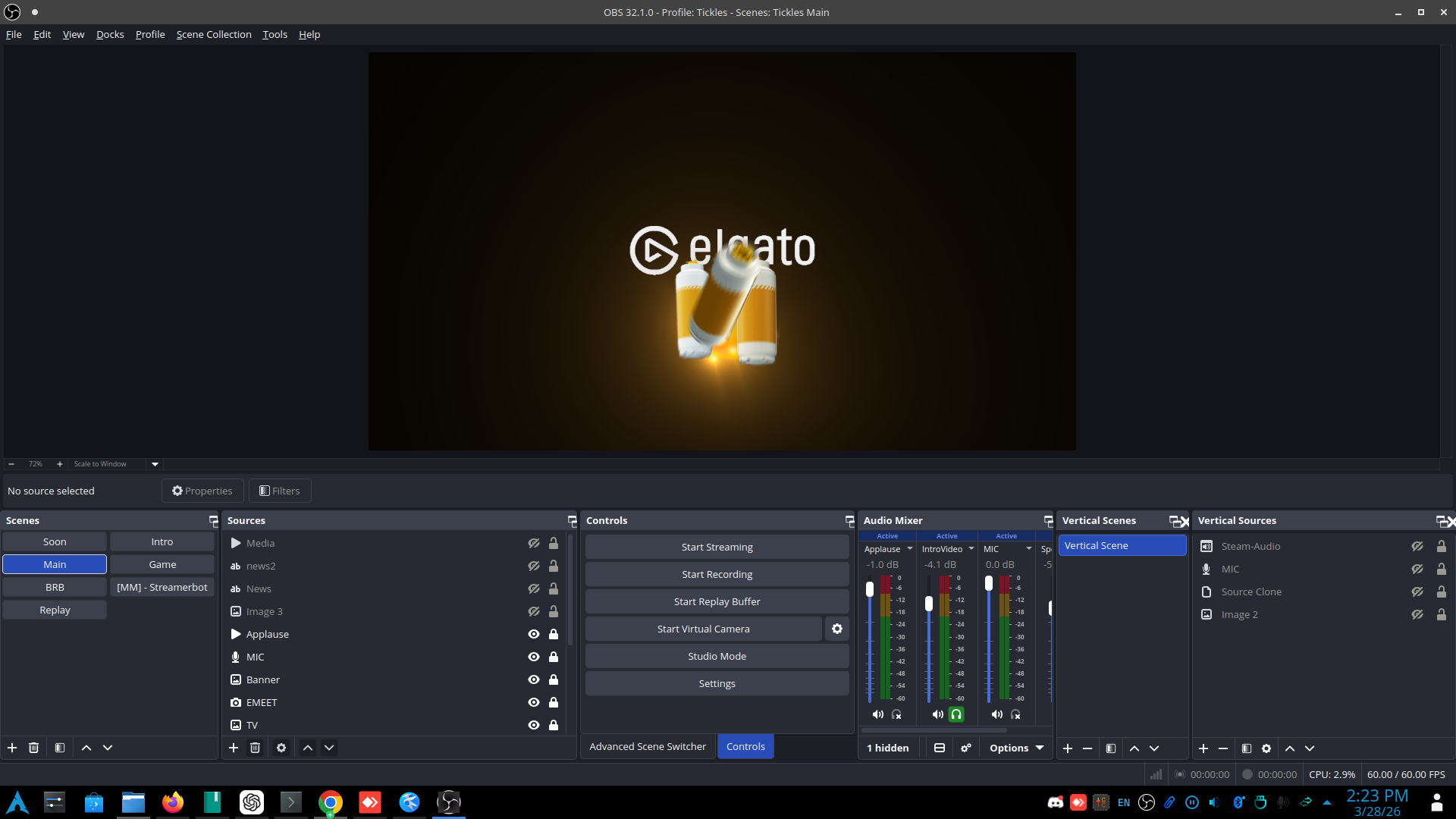Click the Sources list scrollbar
Image resolution: width=1456 pixels, height=819 pixels.
570,590
